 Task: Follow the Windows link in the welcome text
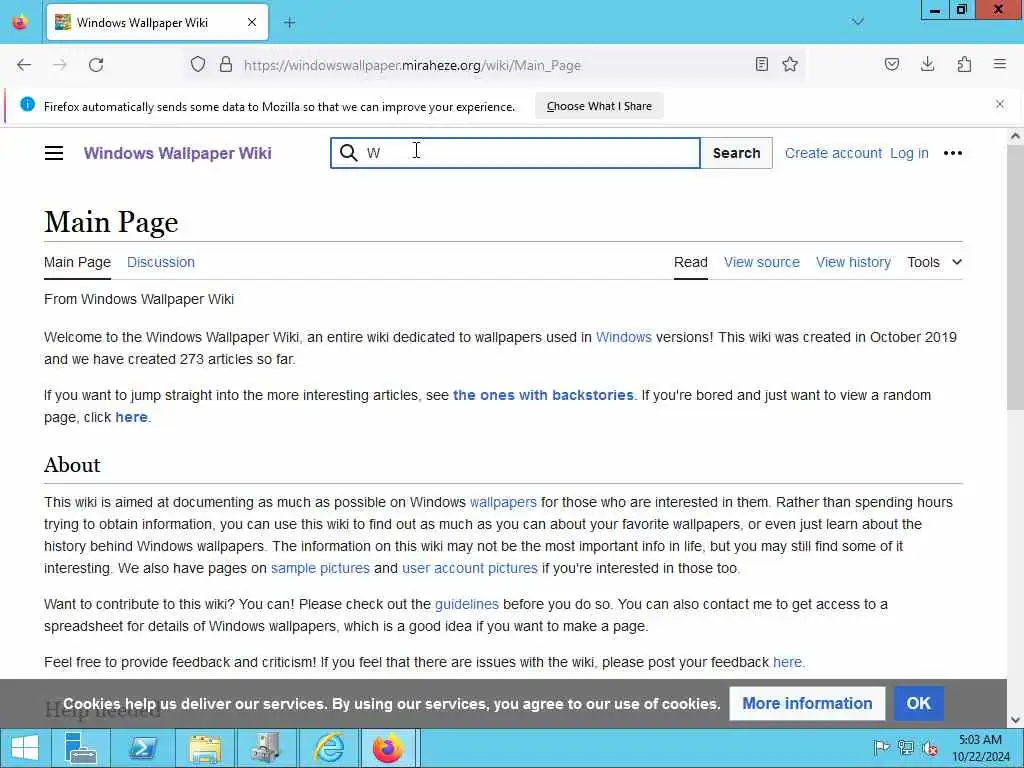(624, 337)
